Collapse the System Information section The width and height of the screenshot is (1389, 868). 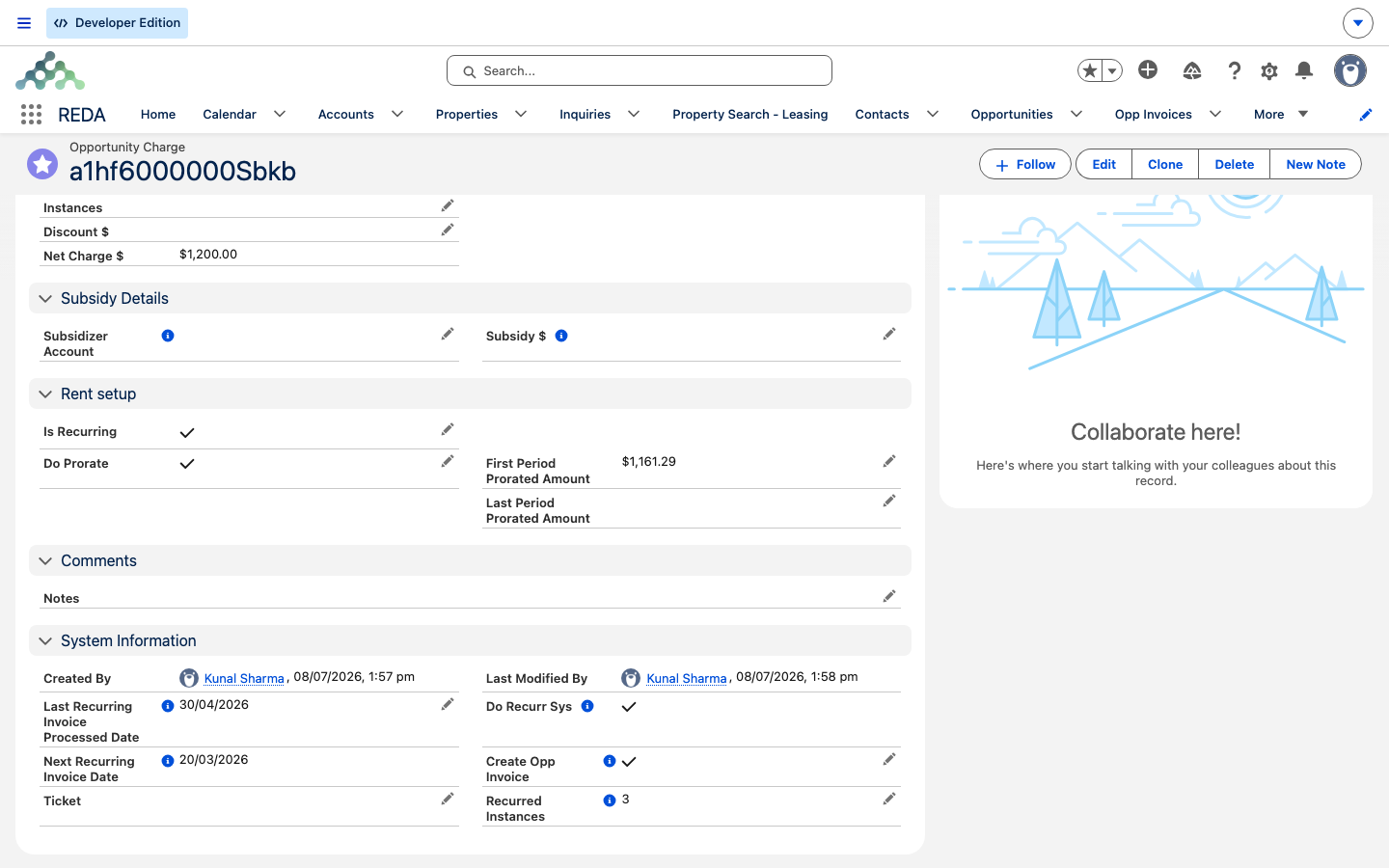[x=45, y=641]
